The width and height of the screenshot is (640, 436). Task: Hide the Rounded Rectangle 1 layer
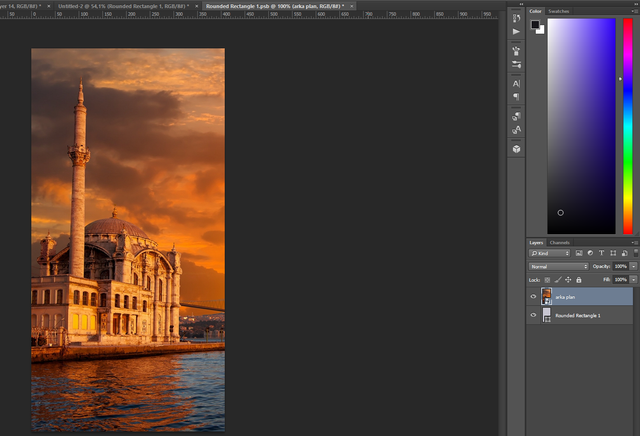pos(533,315)
